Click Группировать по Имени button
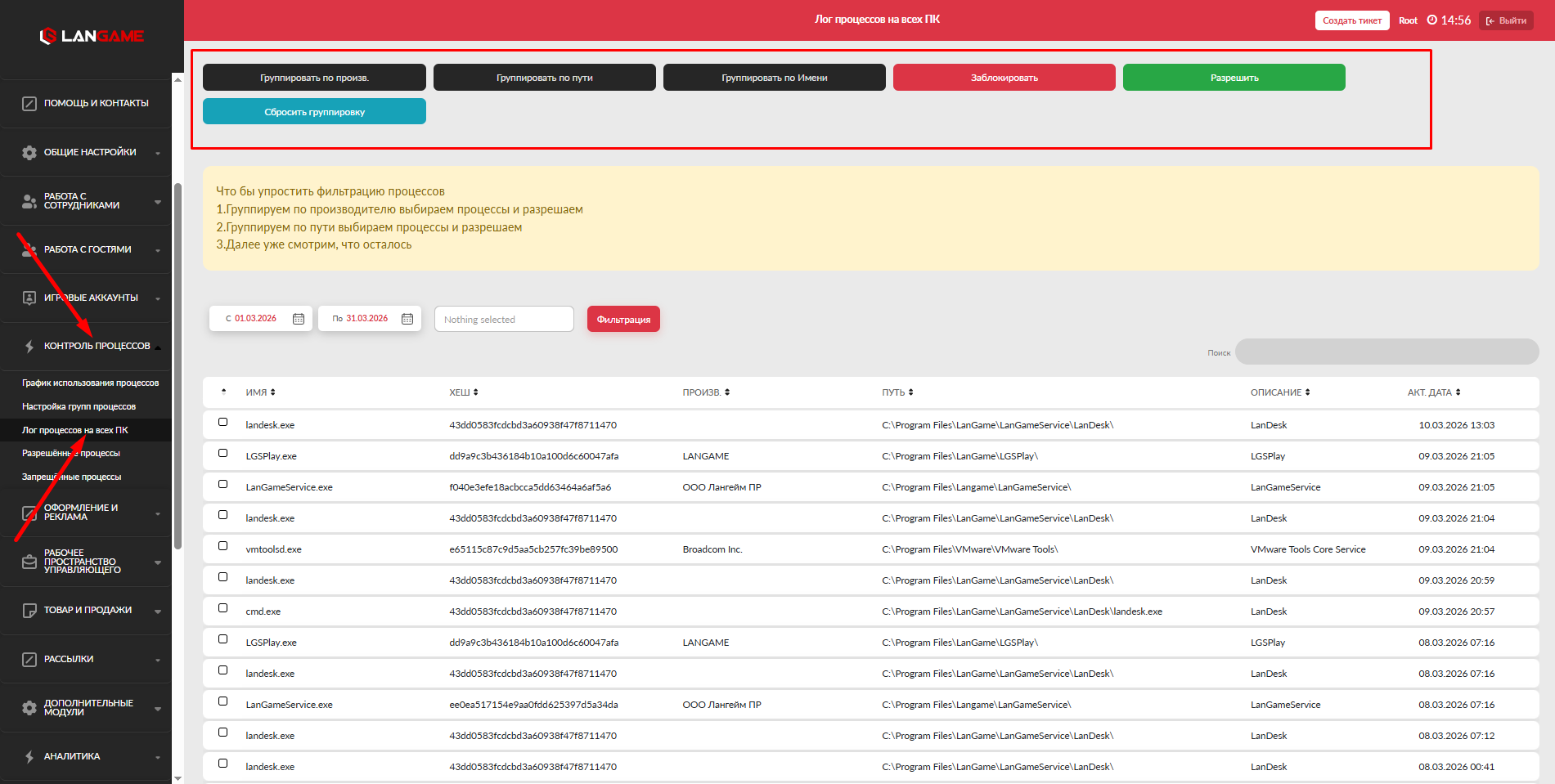The width and height of the screenshot is (1555, 784). 775,78
